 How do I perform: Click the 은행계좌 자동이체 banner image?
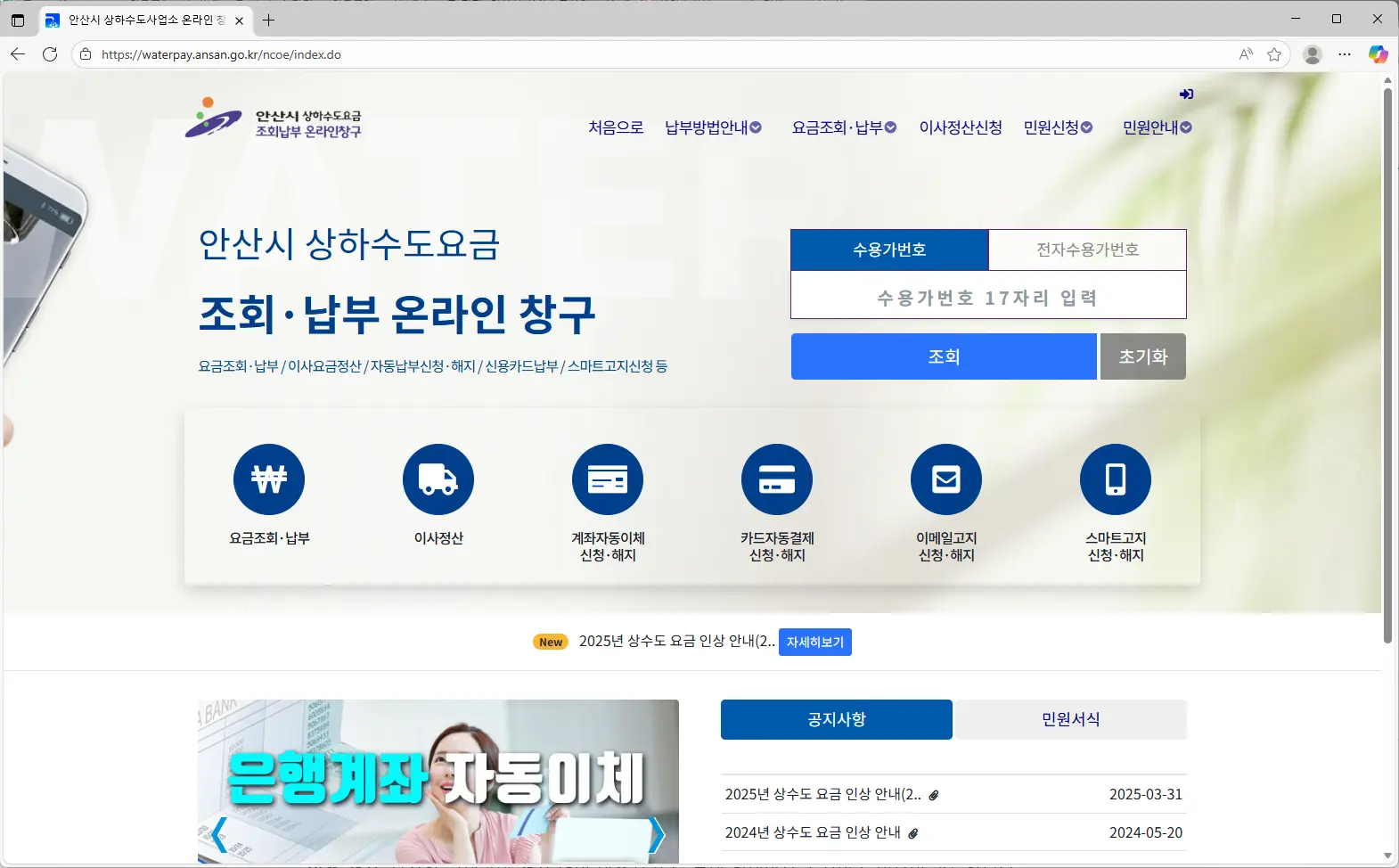click(x=438, y=781)
